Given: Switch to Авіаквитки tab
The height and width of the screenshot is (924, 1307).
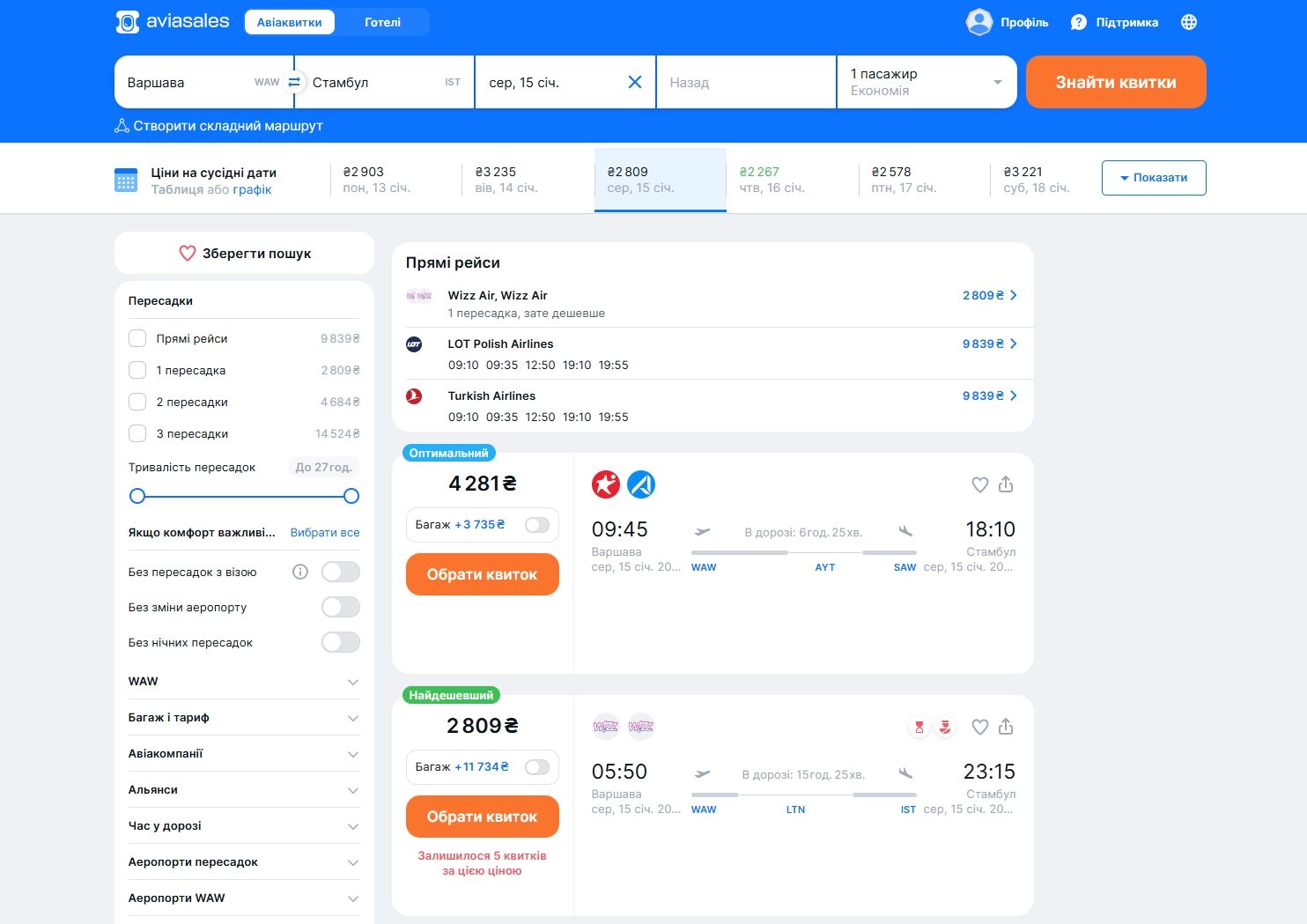Looking at the screenshot, I should pos(290,22).
